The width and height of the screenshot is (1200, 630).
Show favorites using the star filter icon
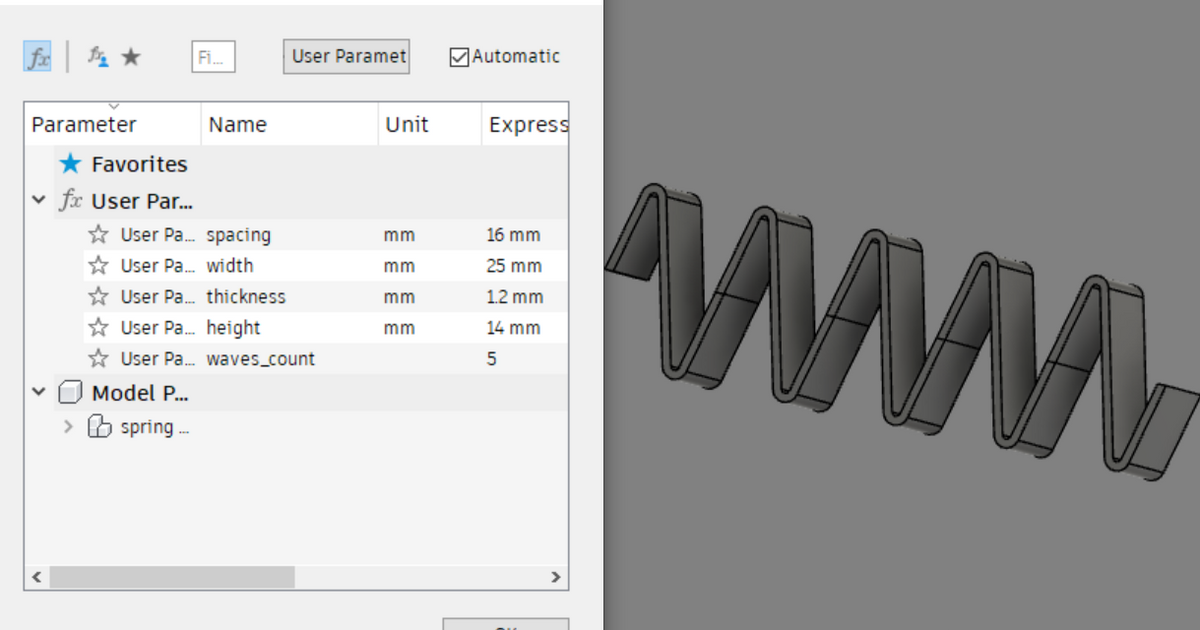click(x=131, y=57)
